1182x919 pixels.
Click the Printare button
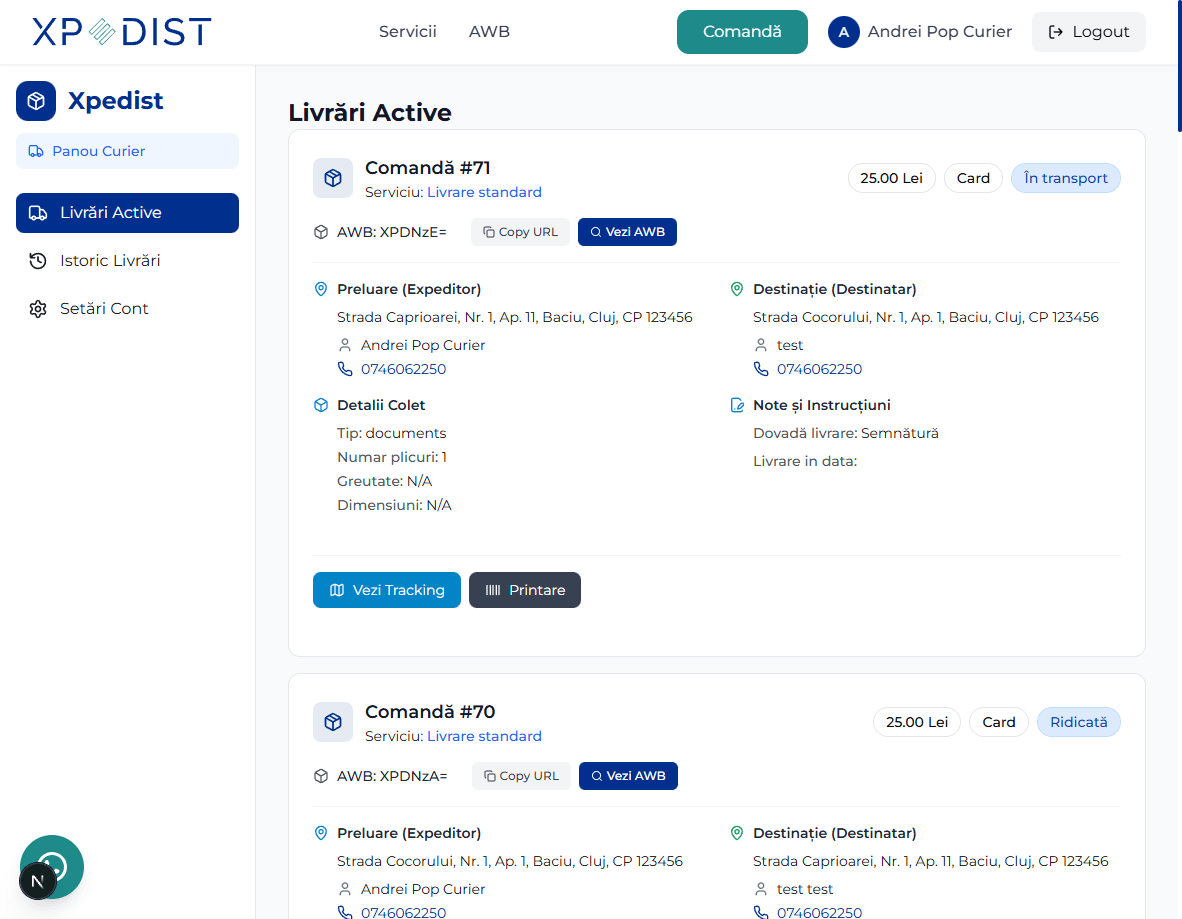pyautogui.click(x=525, y=590)
